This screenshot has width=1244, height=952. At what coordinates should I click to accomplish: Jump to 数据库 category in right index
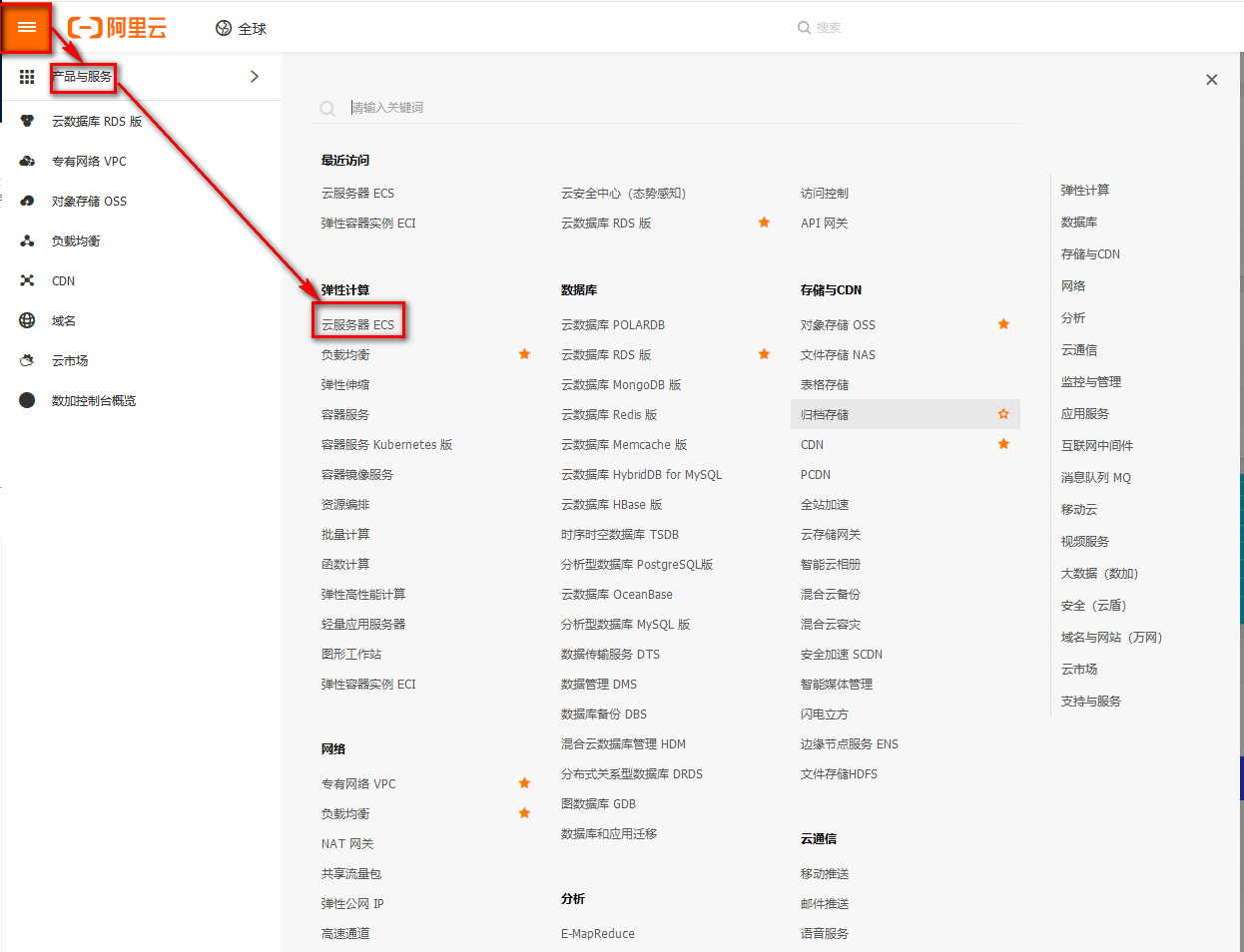tap(1079, 223)
